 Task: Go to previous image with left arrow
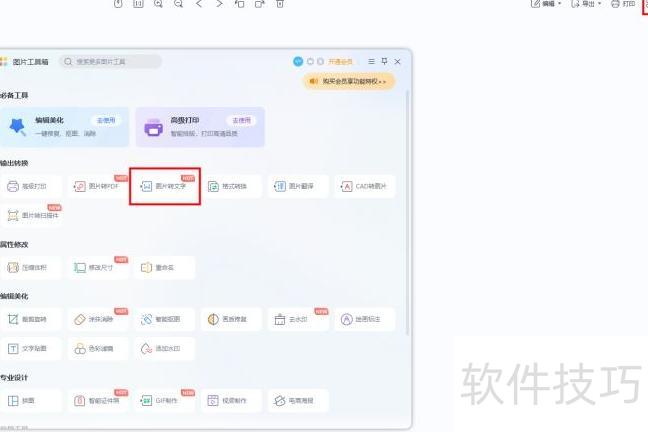pyautogui.click(x=199, y=4)
